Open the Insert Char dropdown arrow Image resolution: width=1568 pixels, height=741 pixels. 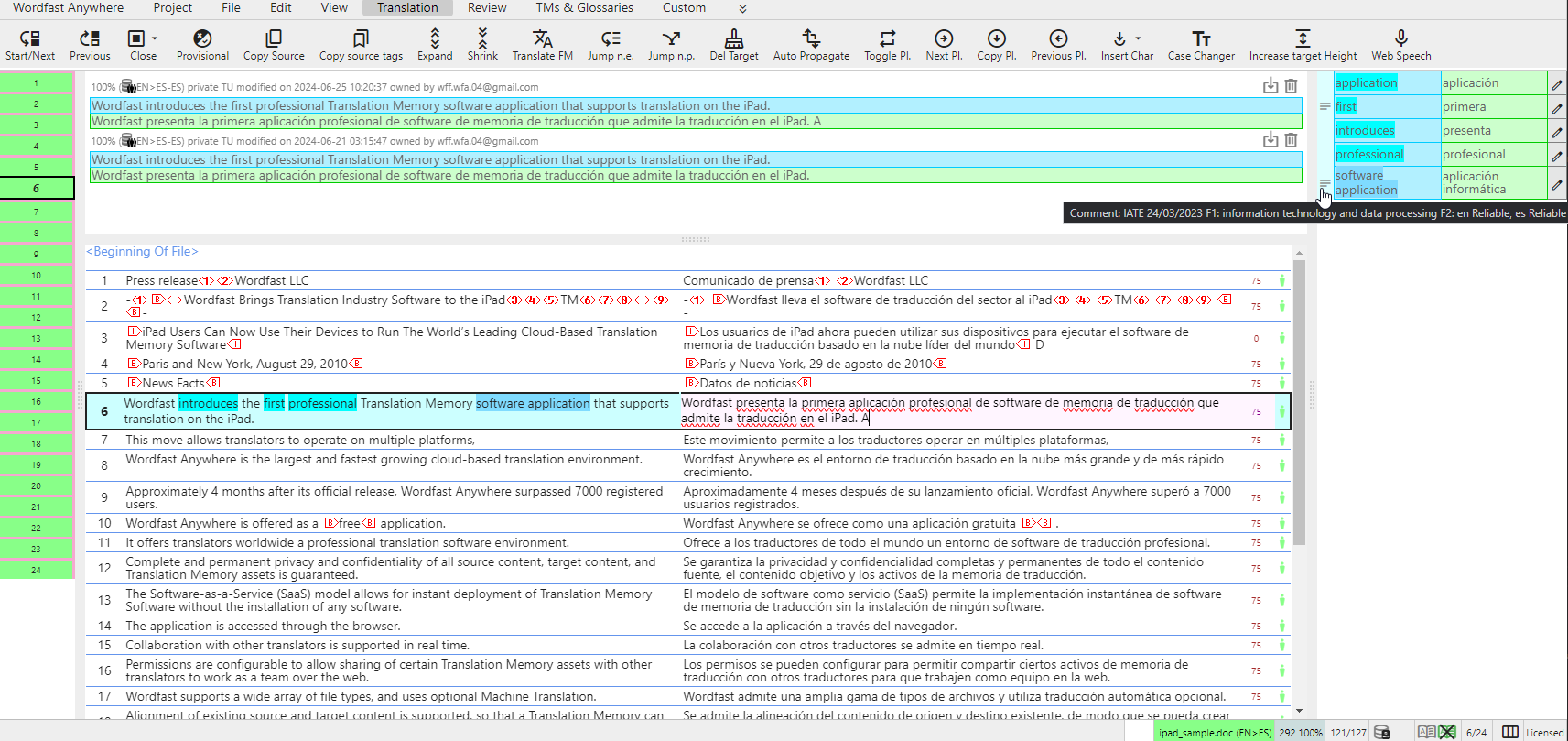point(1138,38)
